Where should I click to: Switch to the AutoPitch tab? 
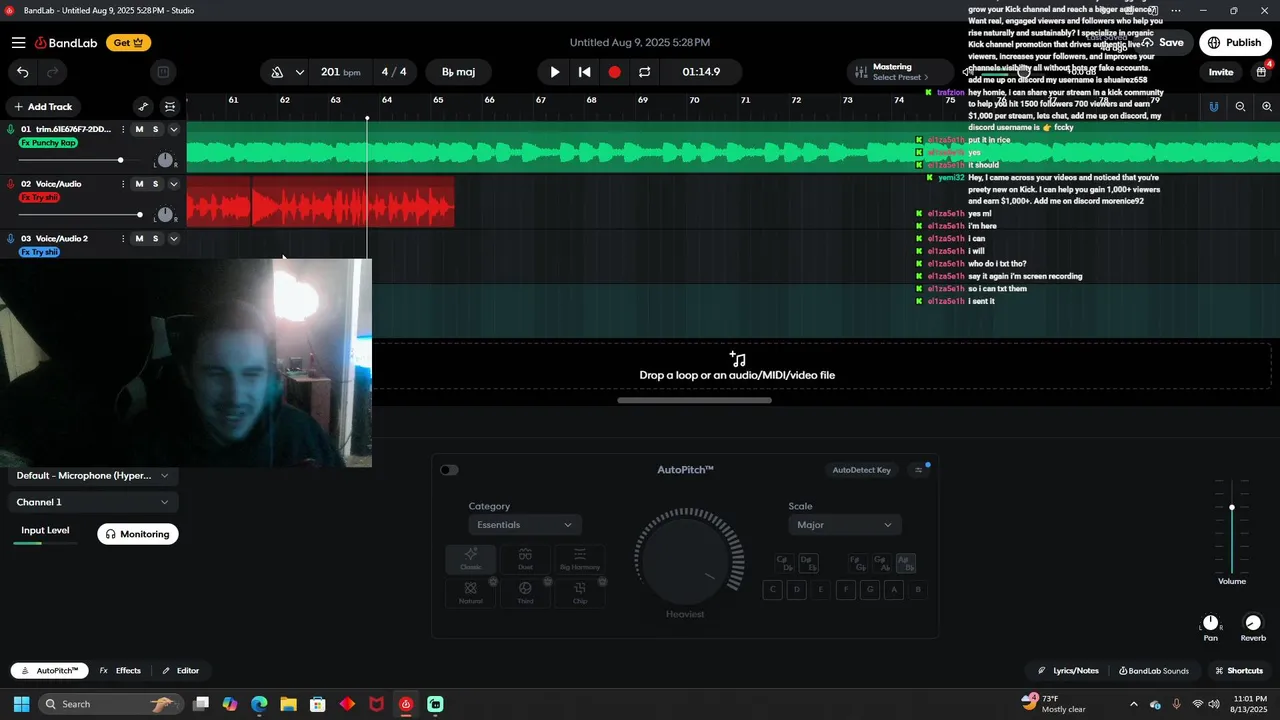[x=49, y=671]
